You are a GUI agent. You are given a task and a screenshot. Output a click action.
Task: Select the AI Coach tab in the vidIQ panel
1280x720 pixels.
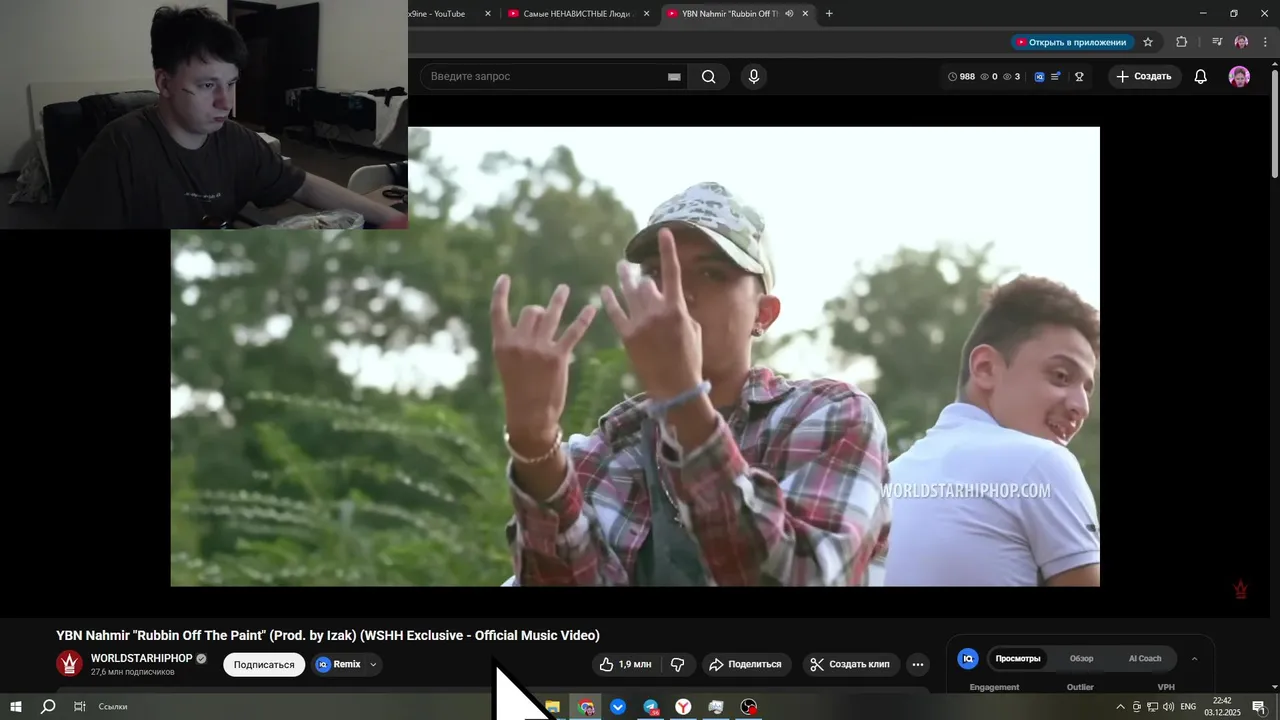click(x=1145, y=658)
